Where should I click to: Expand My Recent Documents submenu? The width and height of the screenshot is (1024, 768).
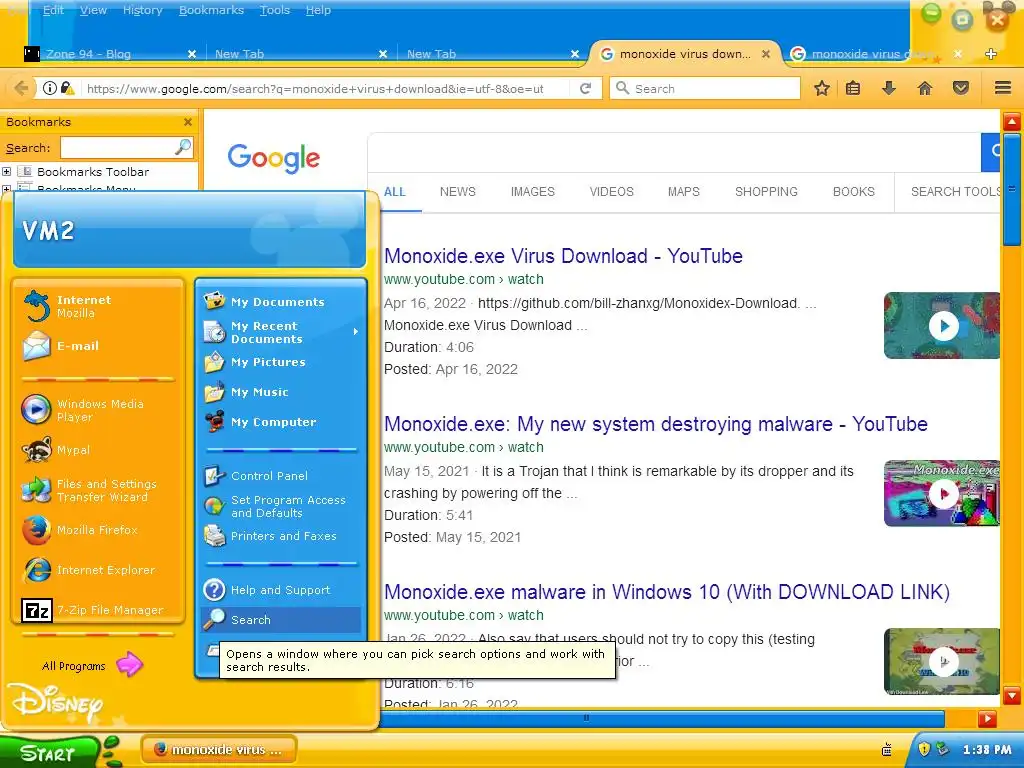click(281, 332)
